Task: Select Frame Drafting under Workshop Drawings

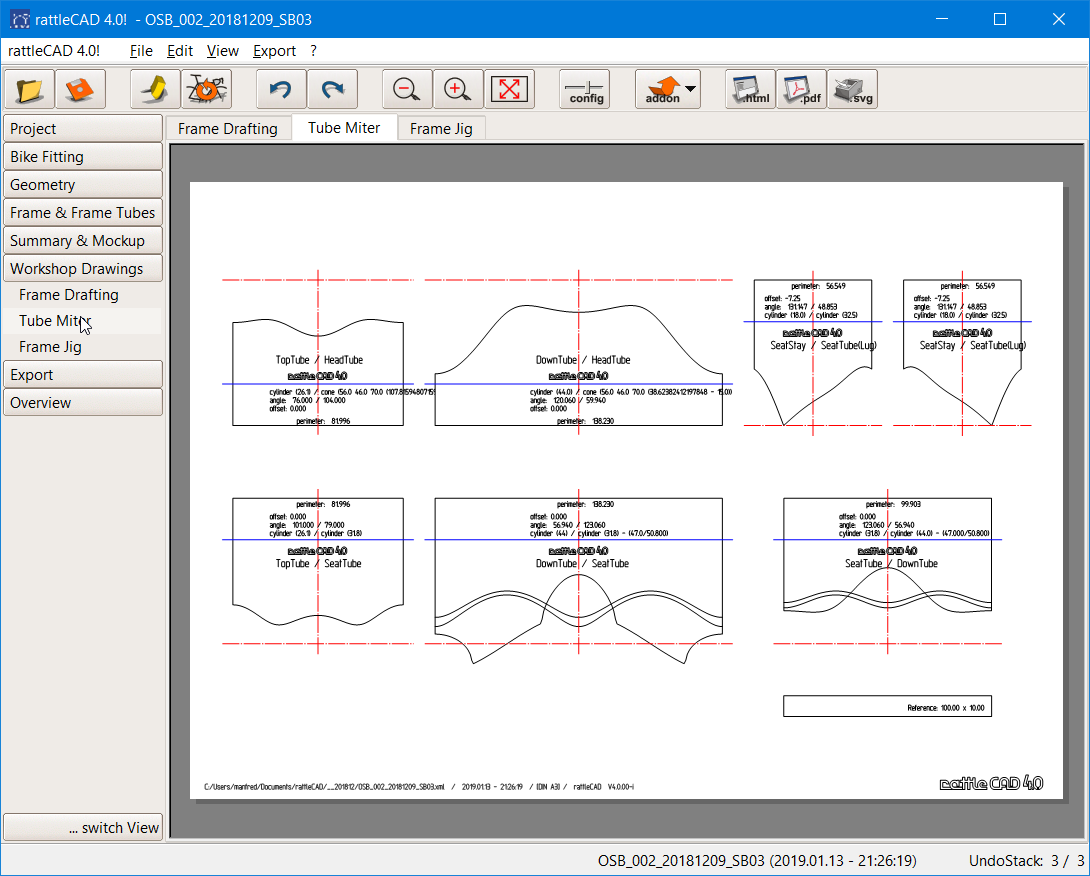Action: 69,295
